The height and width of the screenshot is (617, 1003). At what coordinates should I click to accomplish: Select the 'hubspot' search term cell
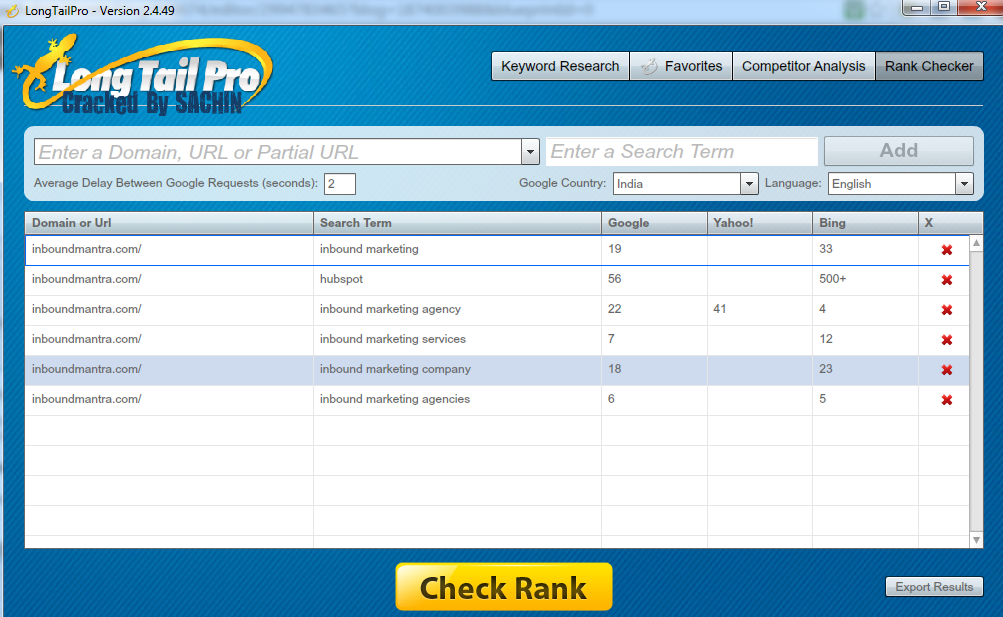tap(457, 279)
